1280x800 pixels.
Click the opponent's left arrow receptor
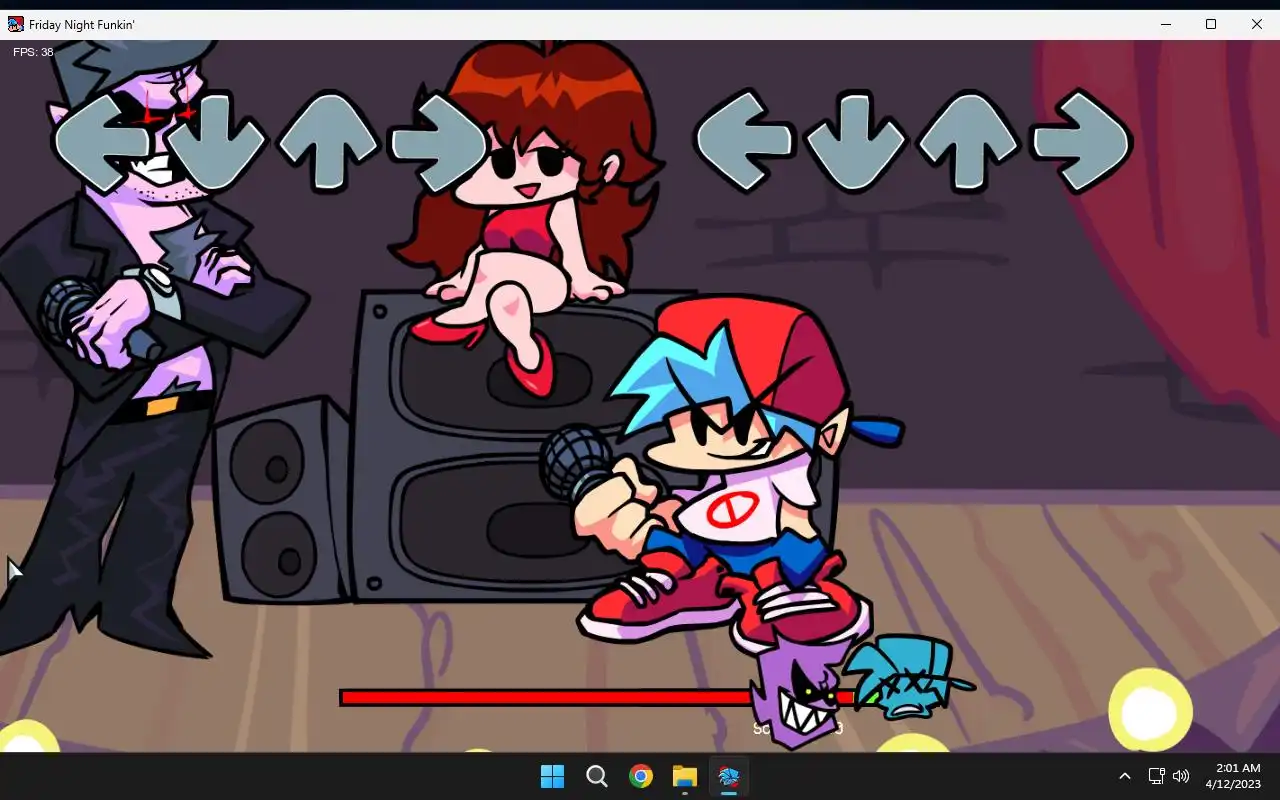pos(103,141)
